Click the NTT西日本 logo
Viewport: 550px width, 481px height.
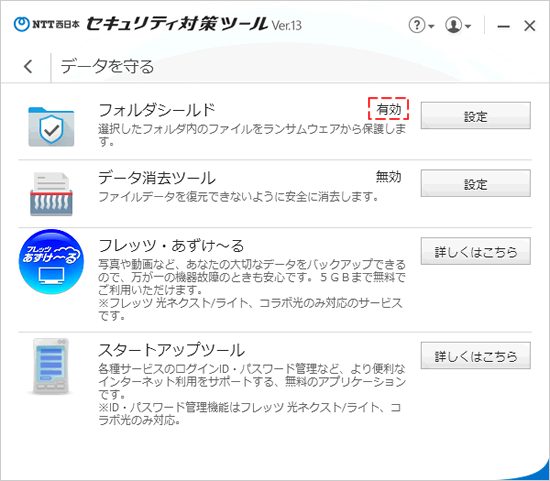47,24
